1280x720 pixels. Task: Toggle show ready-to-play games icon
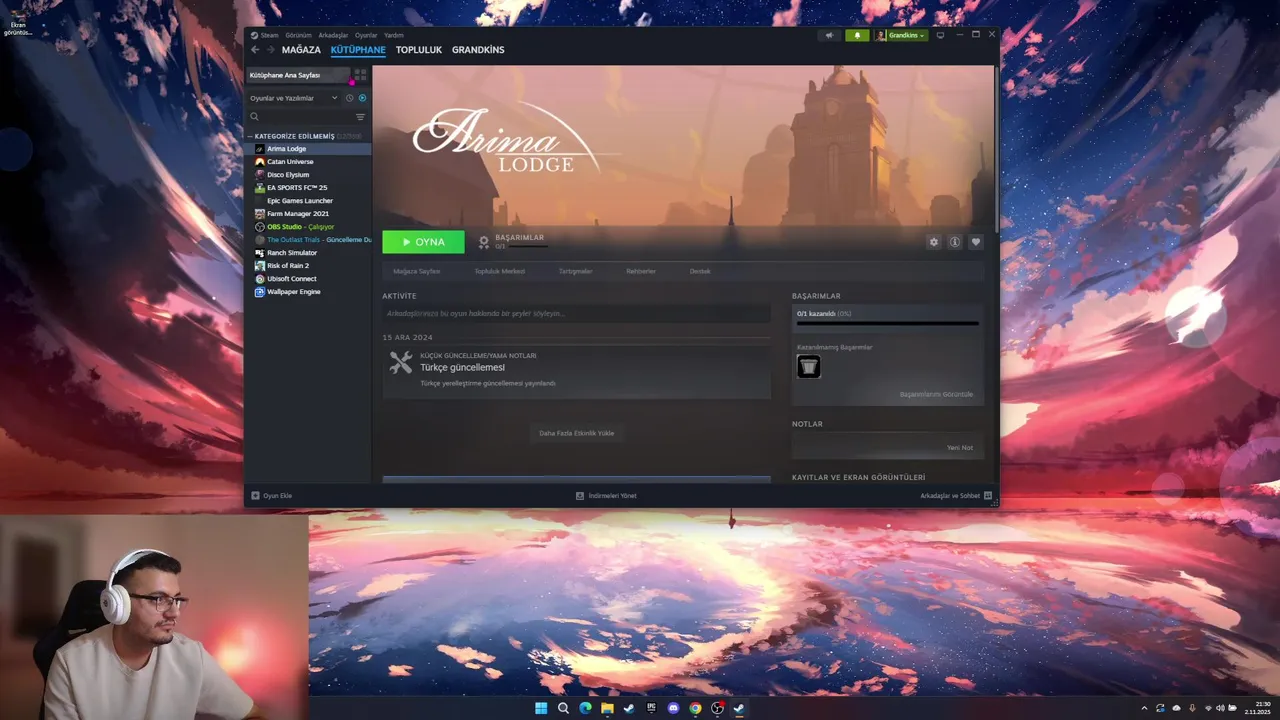point(362,98)
